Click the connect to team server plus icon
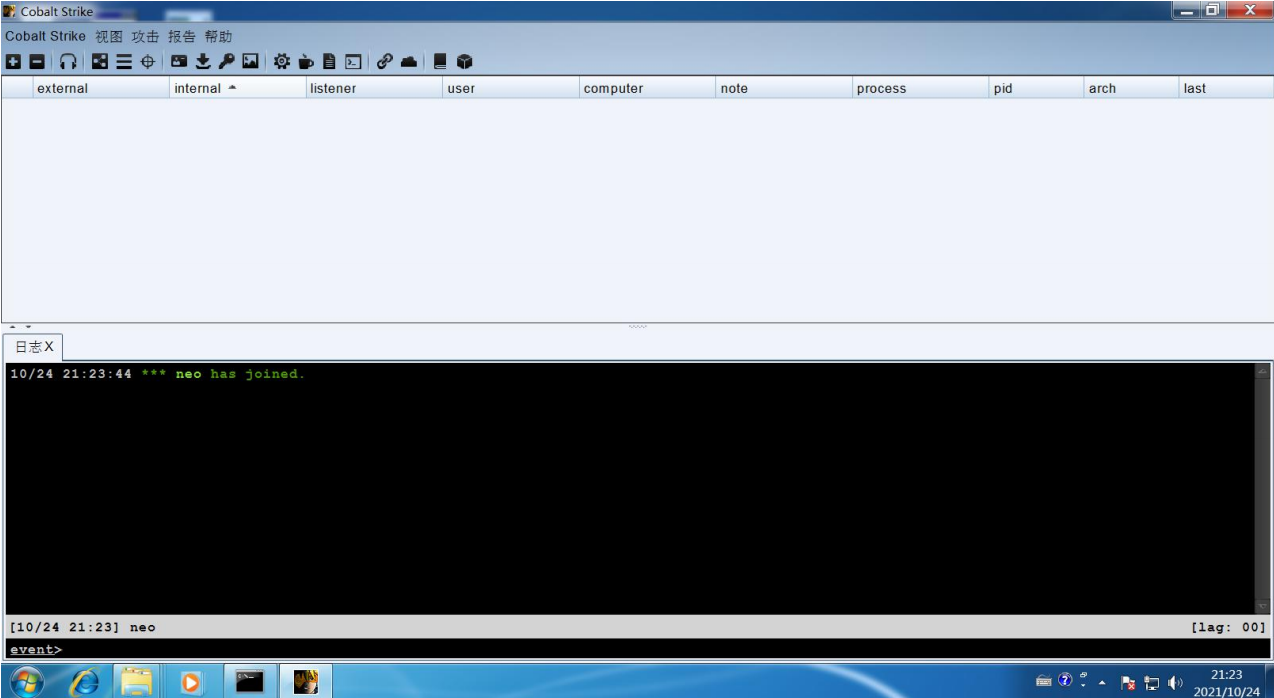 [x=13, y=62]
